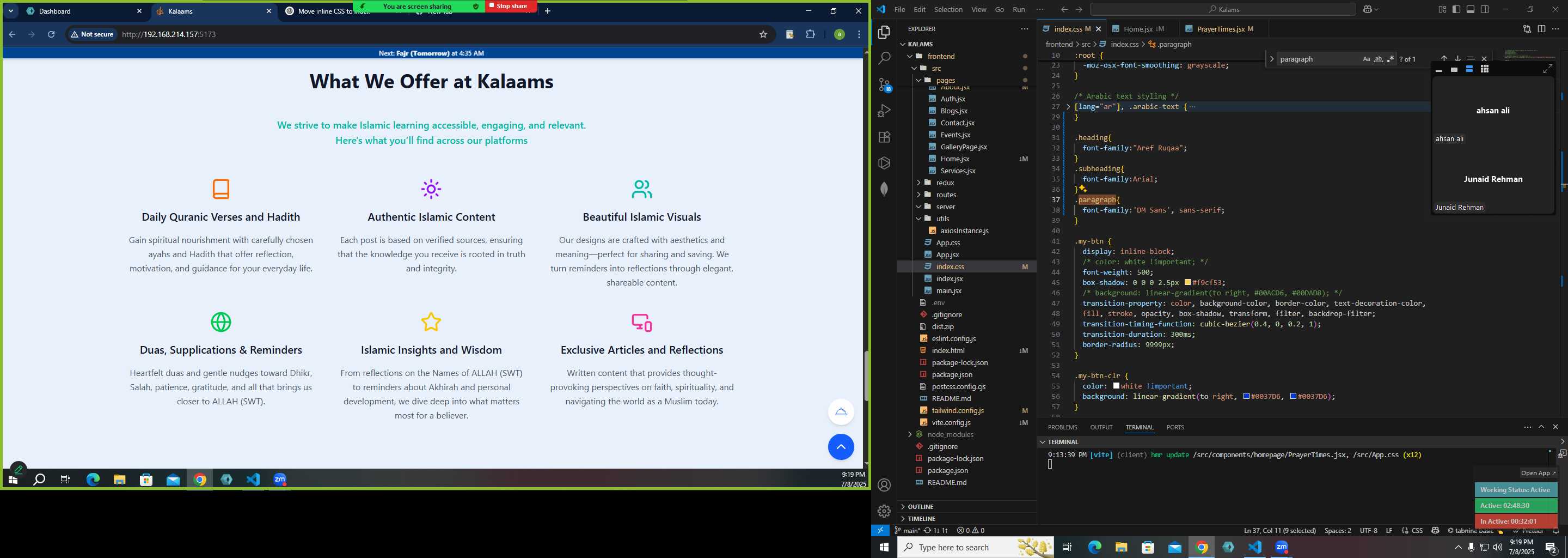
Task: Toggle the panel layout icon in title bar
Action: click(1470, 9)
